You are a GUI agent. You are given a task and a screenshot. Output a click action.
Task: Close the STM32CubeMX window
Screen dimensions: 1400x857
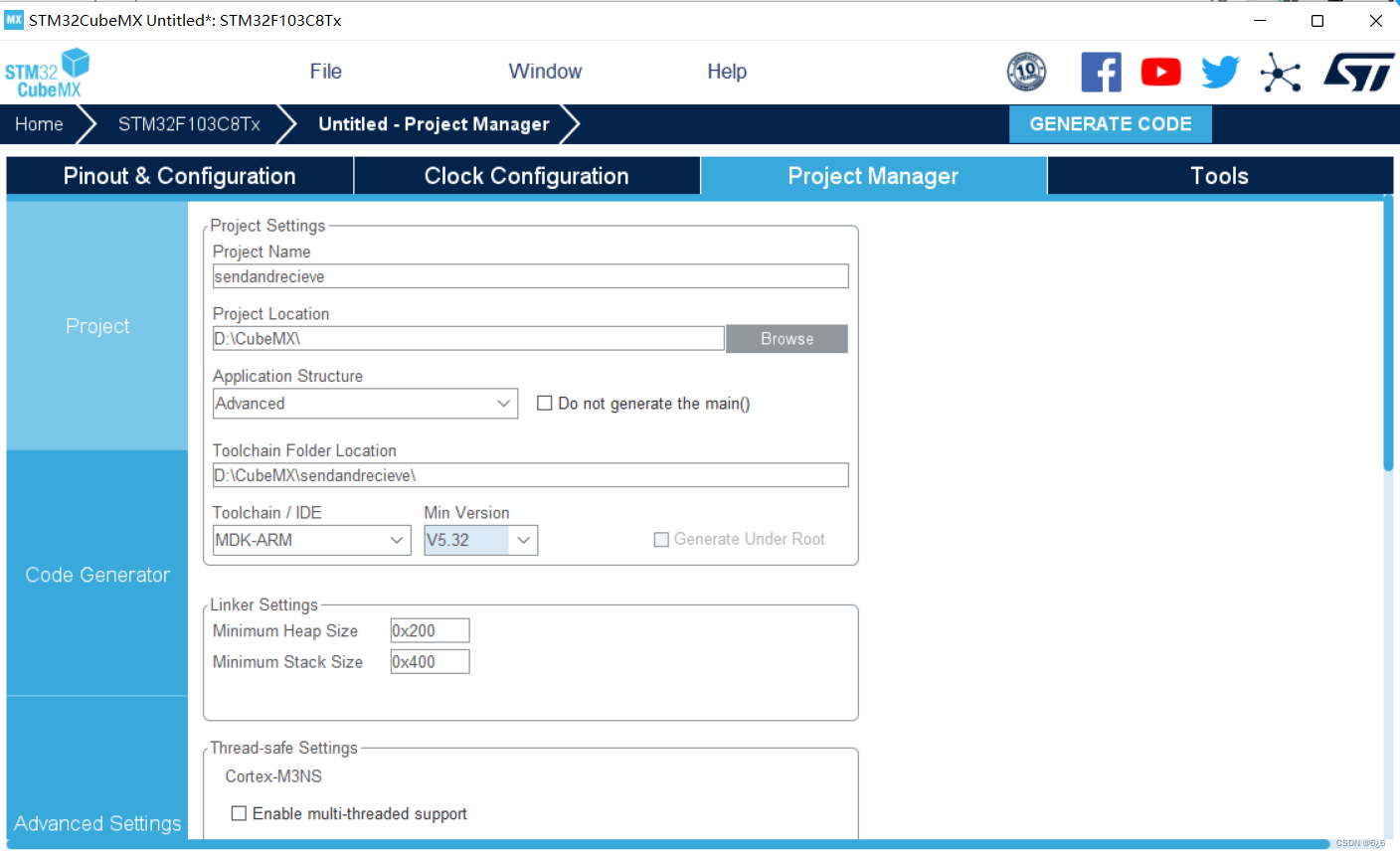pyautogui.click(x=1375, y=20)
